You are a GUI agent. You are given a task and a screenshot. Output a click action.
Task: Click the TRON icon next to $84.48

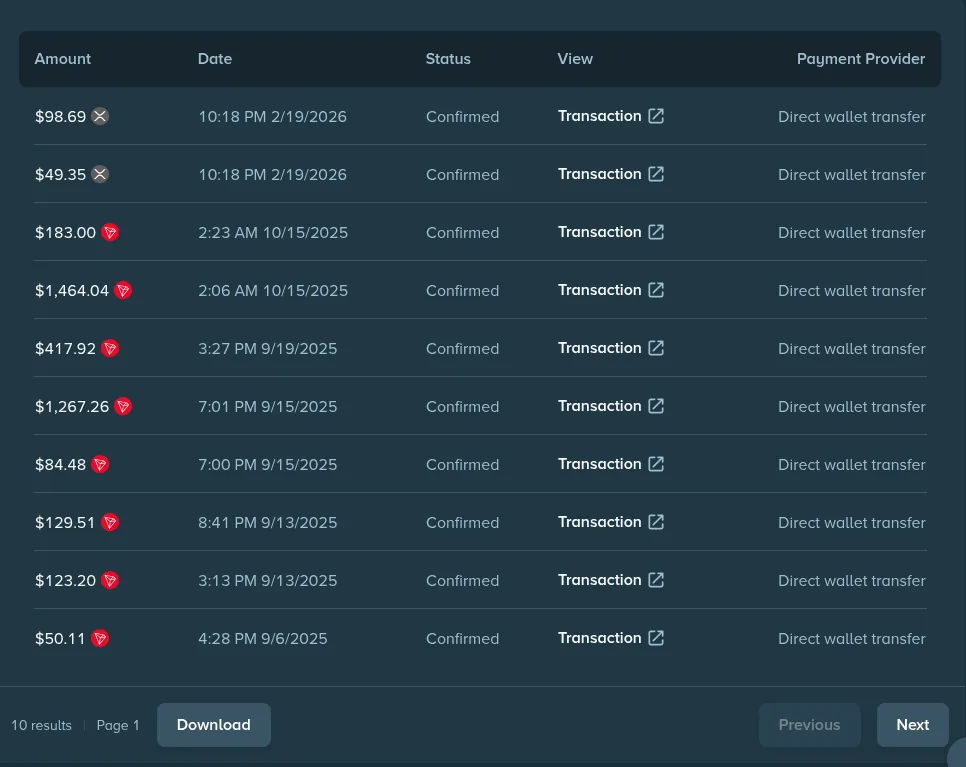point(100,464)
